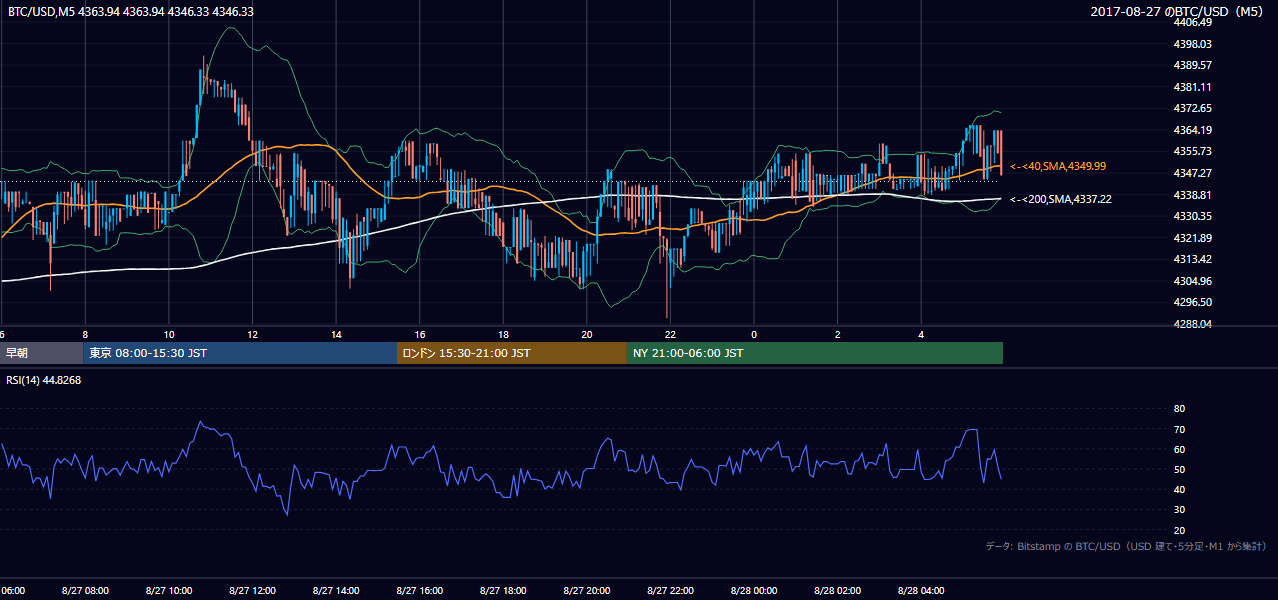This screenshot has height=600, width=1278.
Task: Click the '8/27 08:00' time axis label
Action: pyautogui.click(x=85, y=591)
